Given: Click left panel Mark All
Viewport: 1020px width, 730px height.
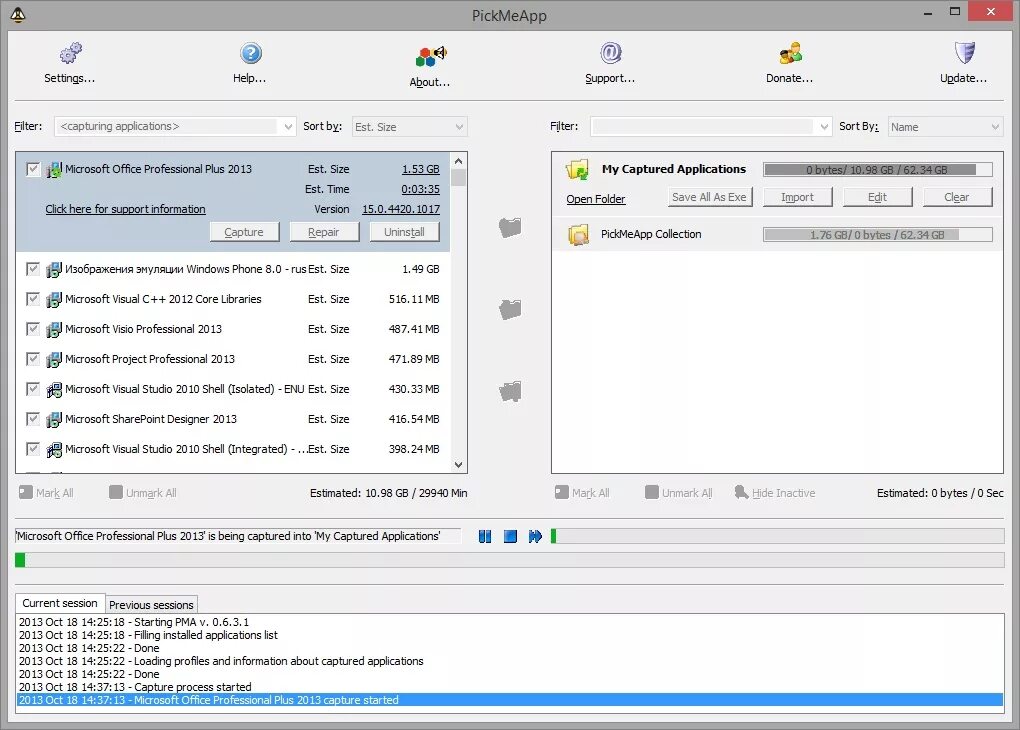Looking at the screenshot, I should pos(46,493).
